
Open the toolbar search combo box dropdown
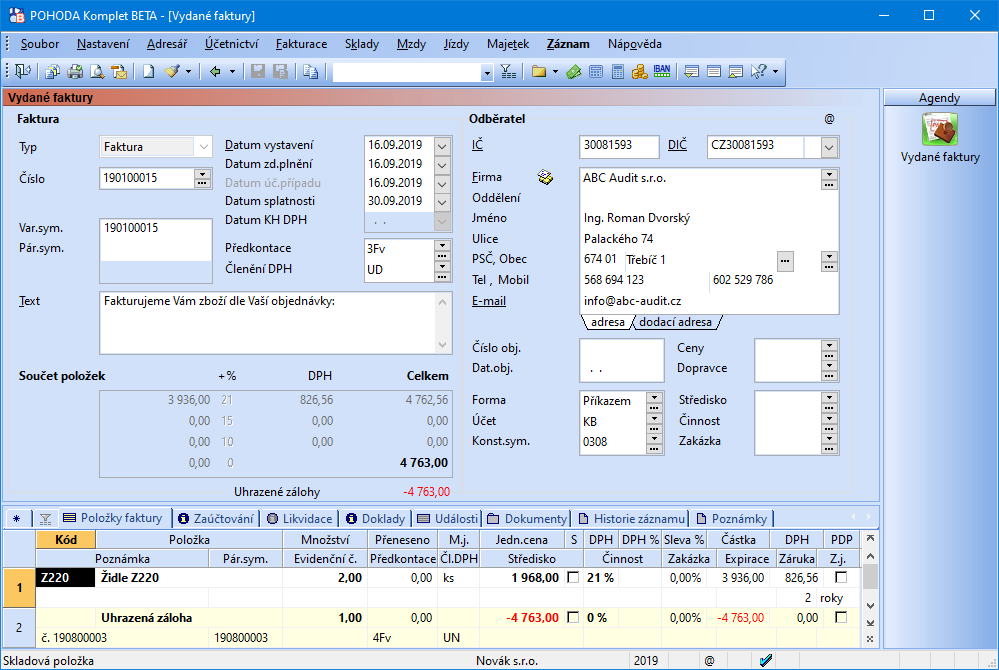(487, 73)
